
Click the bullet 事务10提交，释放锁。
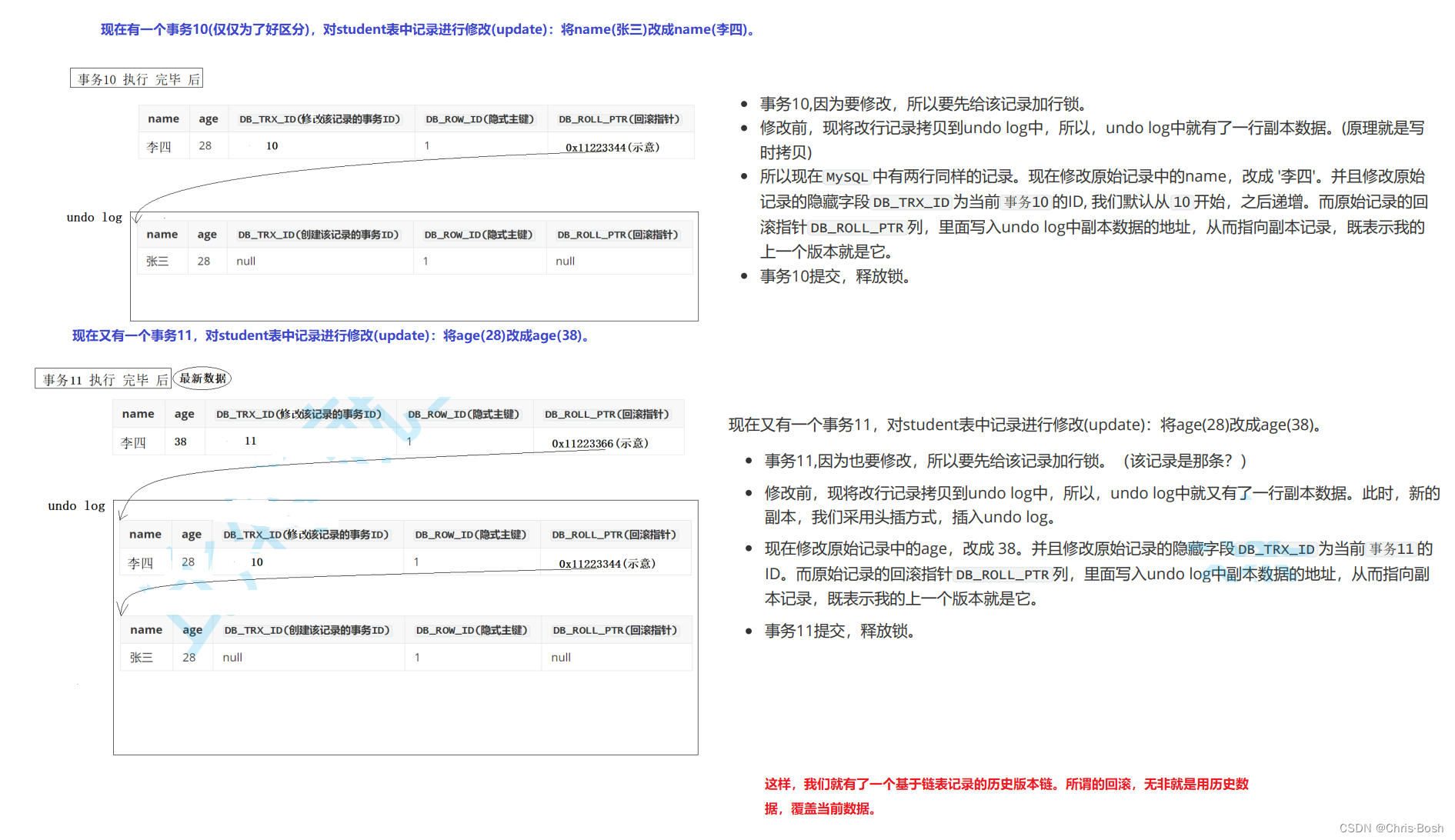click(836, 276)
